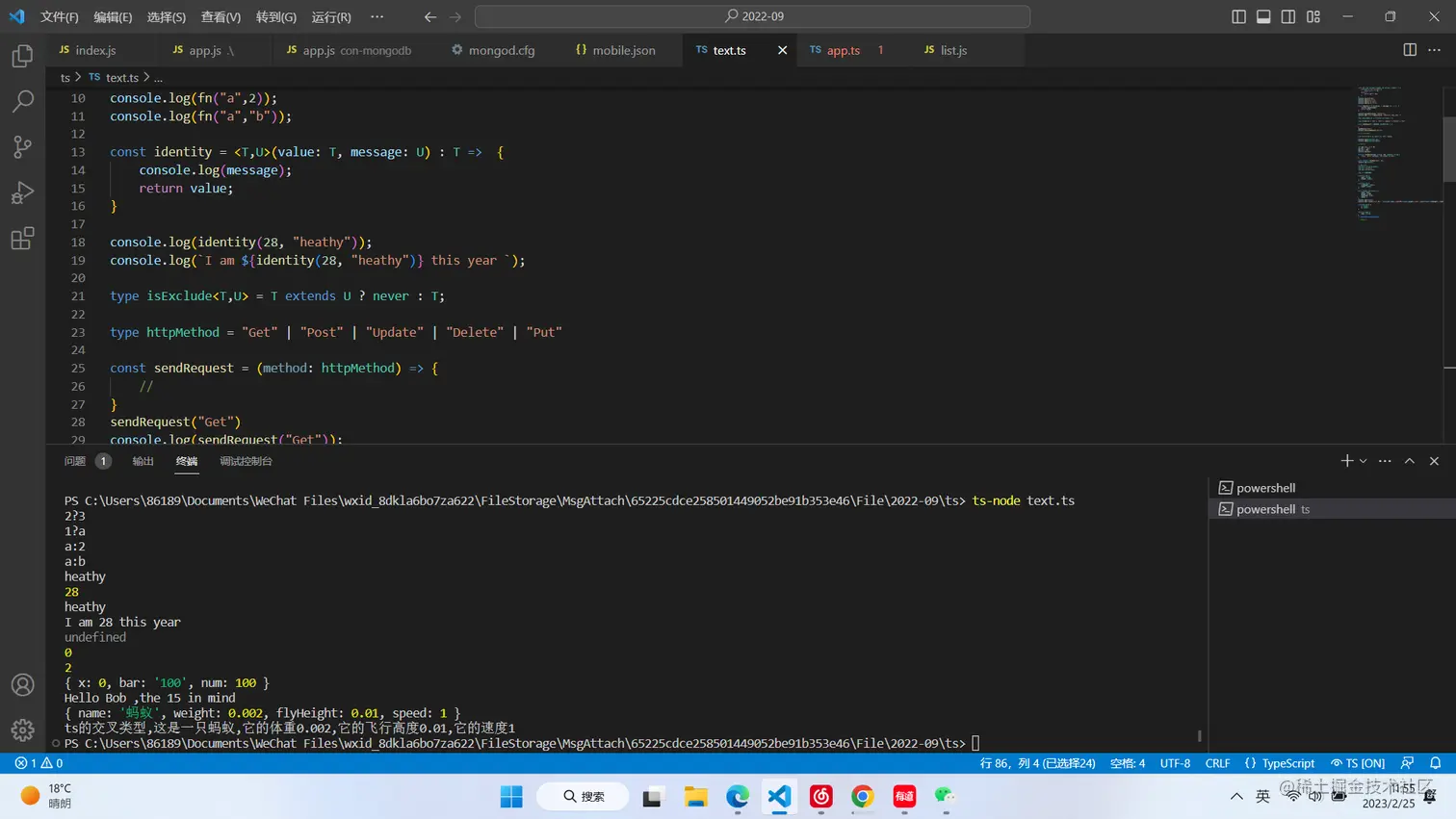The height and width of the screenshot is (819, 1456).
Task: Open the Accounts menu icon
Action: 22,685
